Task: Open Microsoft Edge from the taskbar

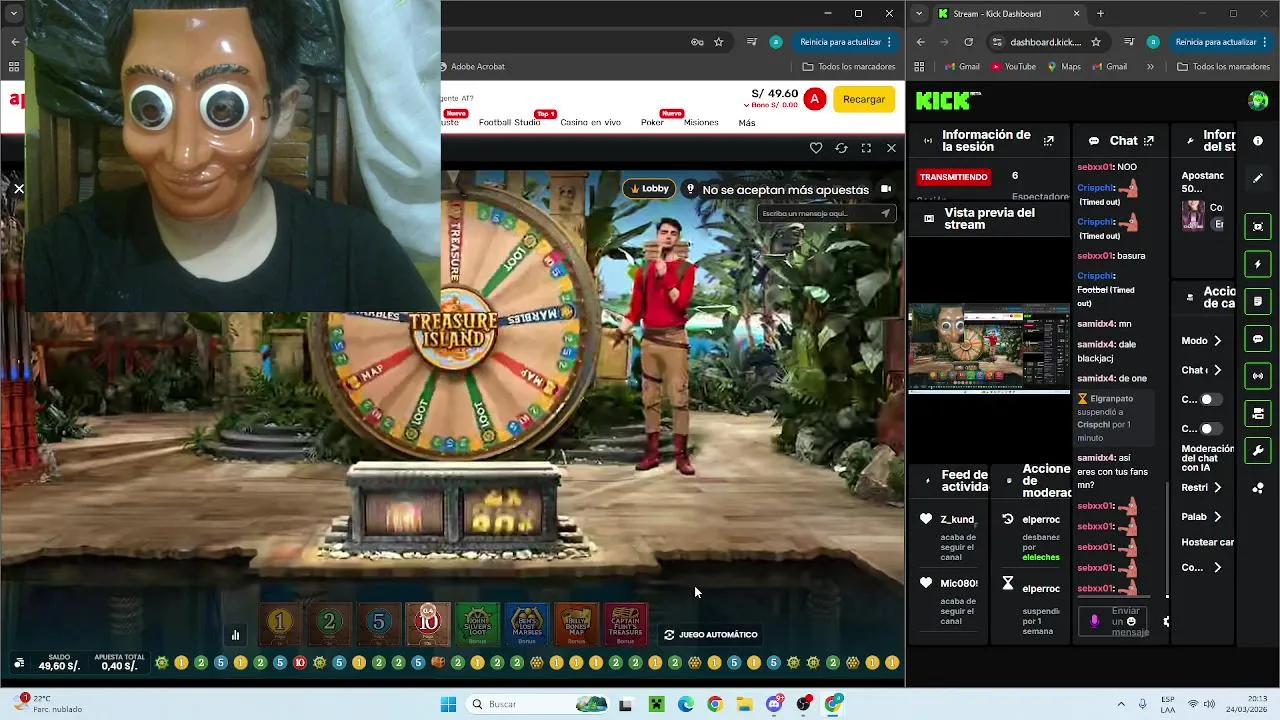Action: tap(685, 704)
